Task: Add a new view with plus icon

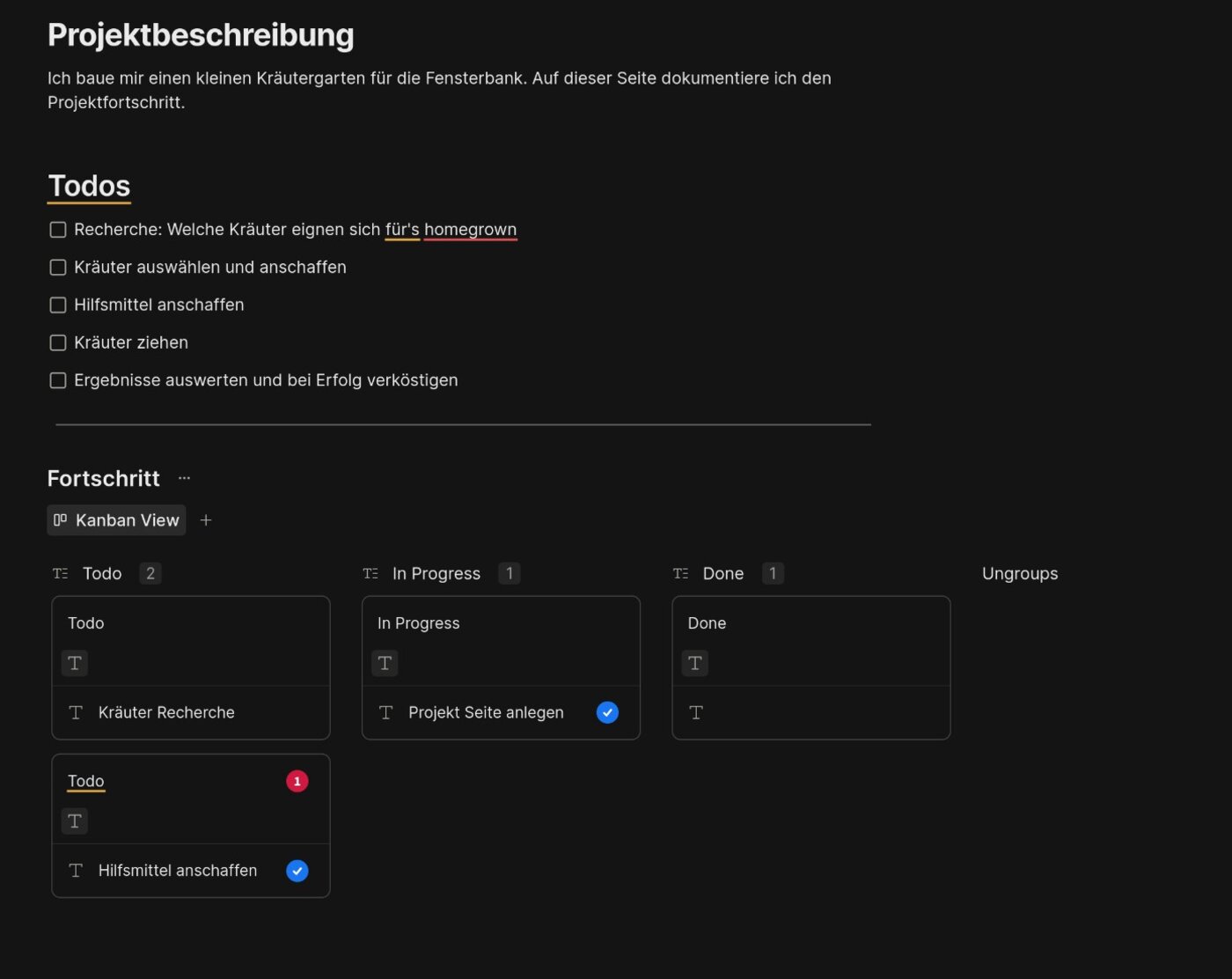Action: [x=206, y=520]
